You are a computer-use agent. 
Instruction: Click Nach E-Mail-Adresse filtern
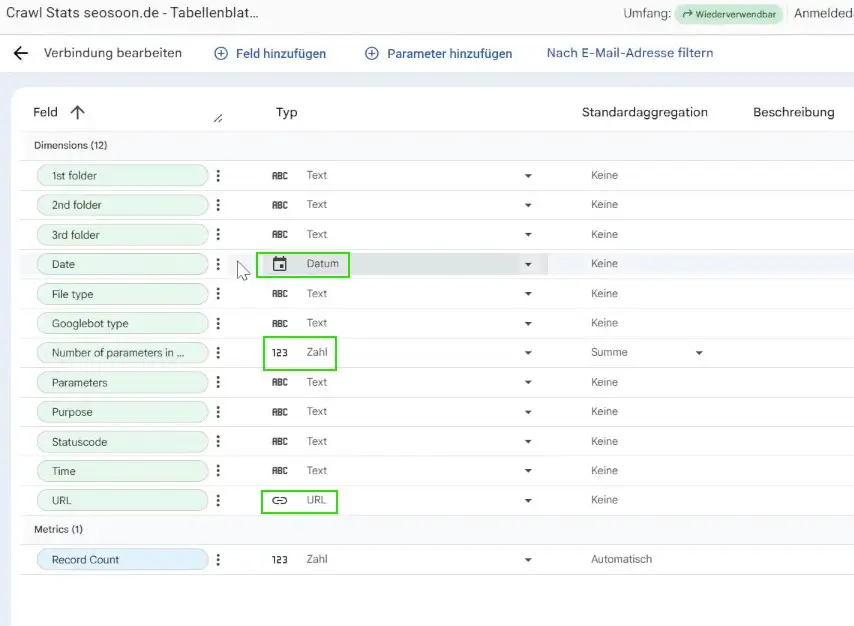click(629, 53)
